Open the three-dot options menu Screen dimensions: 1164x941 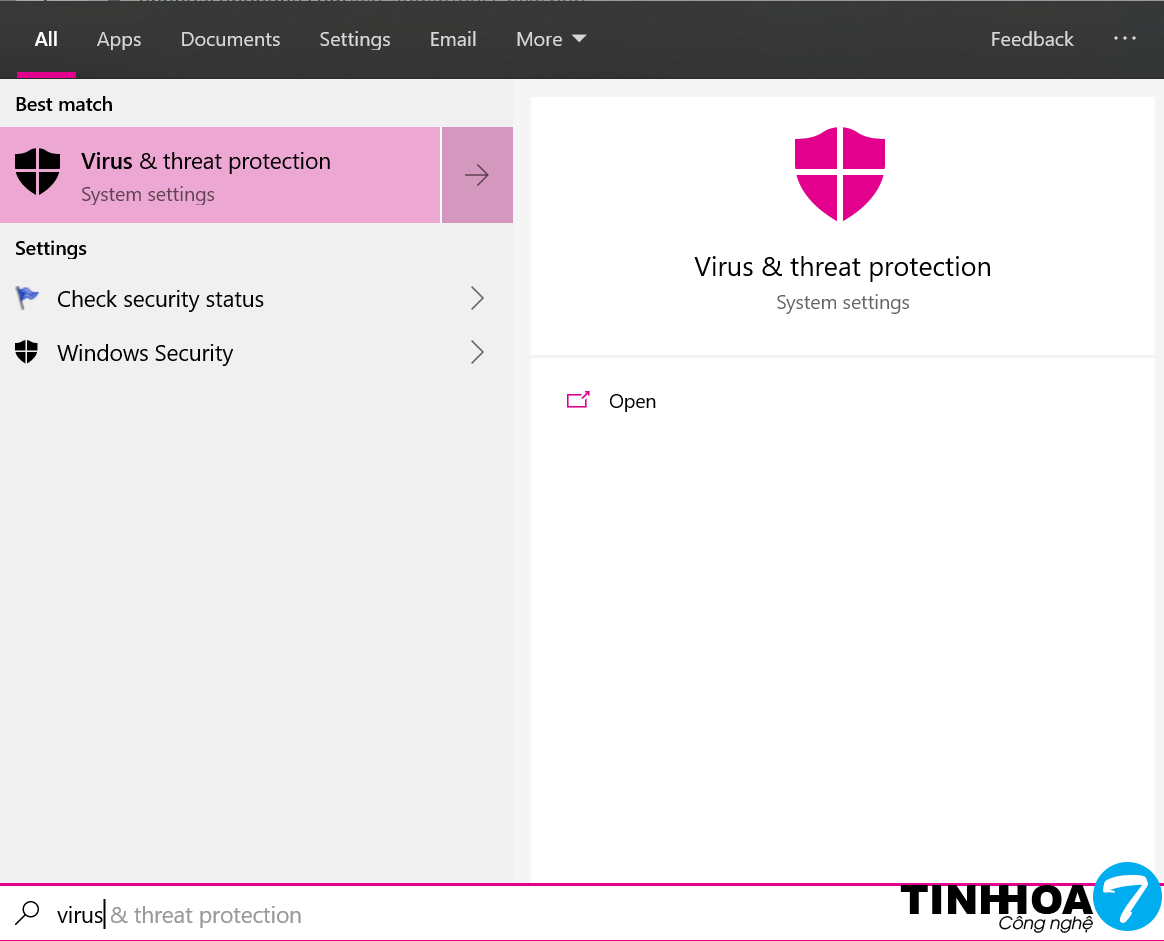1125,39
